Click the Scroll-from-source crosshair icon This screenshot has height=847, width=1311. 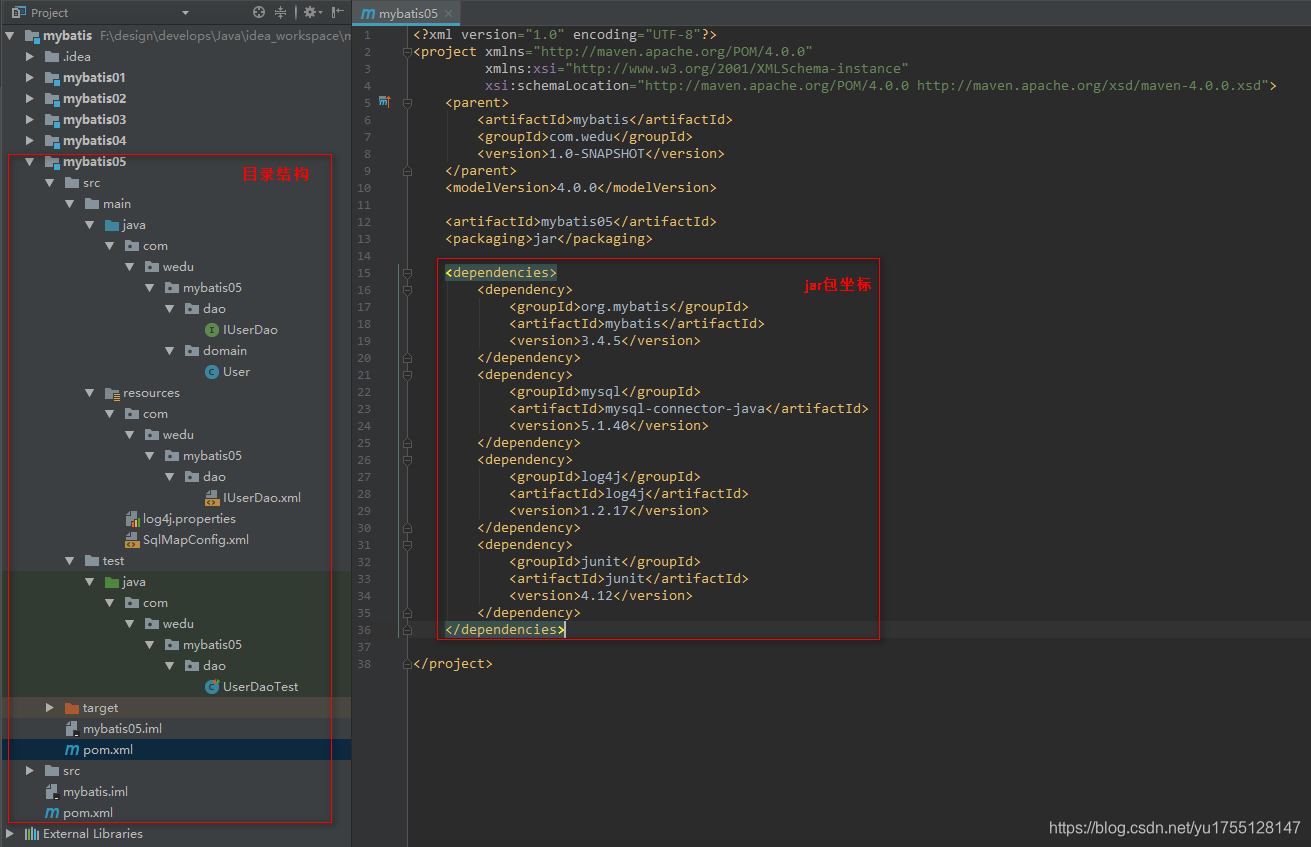pos(259,14)
